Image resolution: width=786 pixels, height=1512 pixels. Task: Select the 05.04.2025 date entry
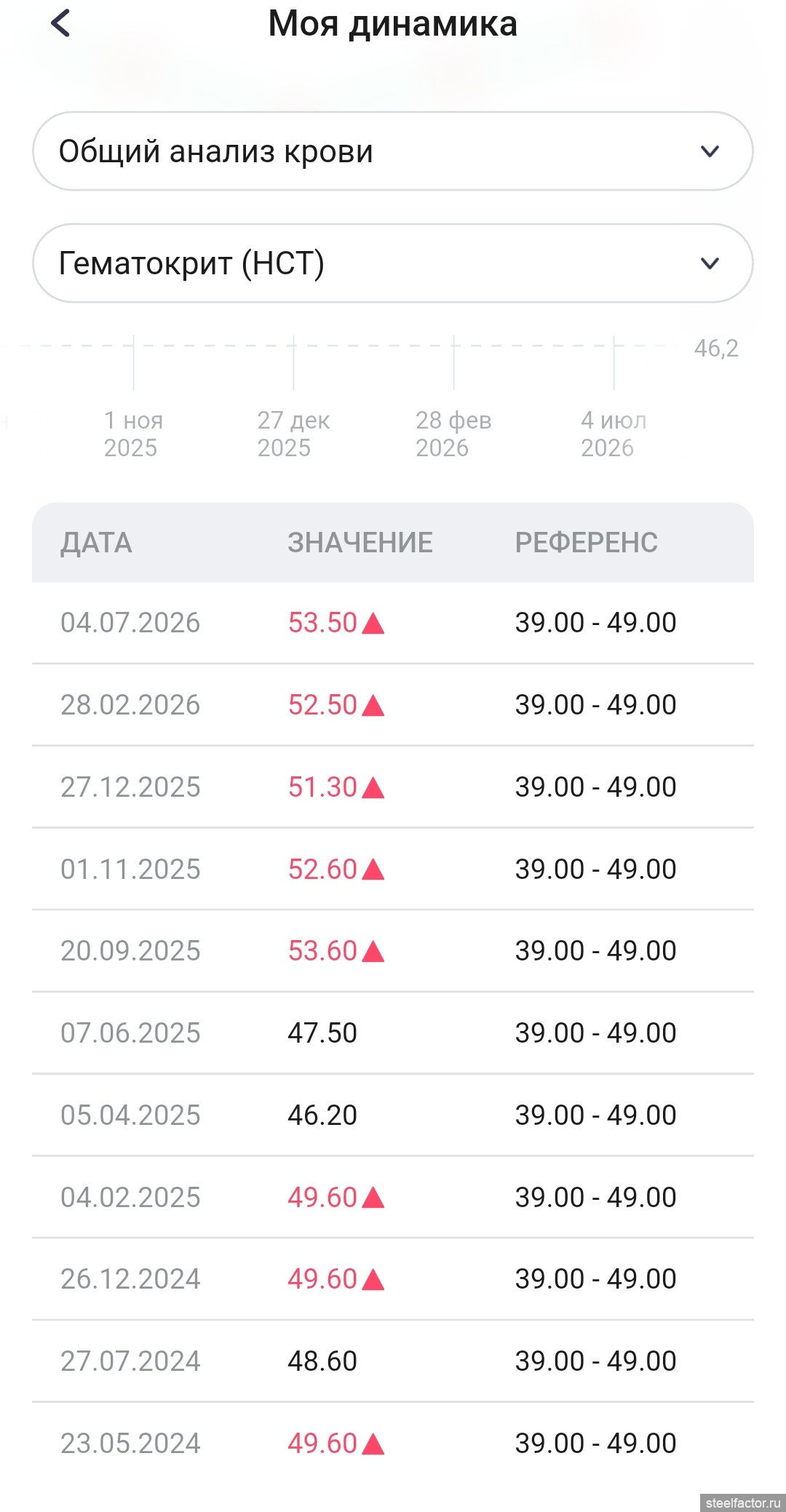[130, 1115]
